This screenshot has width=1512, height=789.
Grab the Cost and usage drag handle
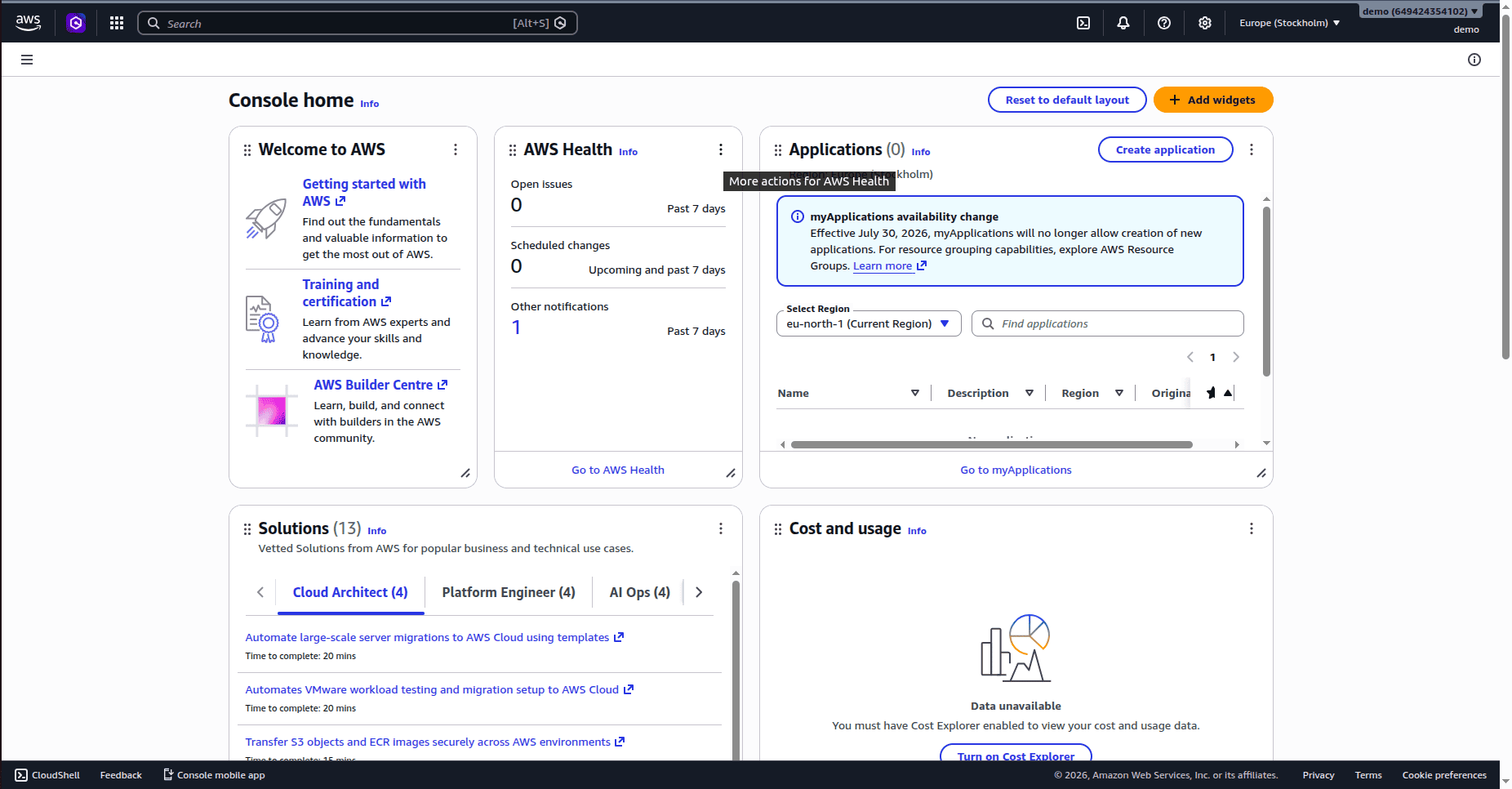(x=778, y=529)
